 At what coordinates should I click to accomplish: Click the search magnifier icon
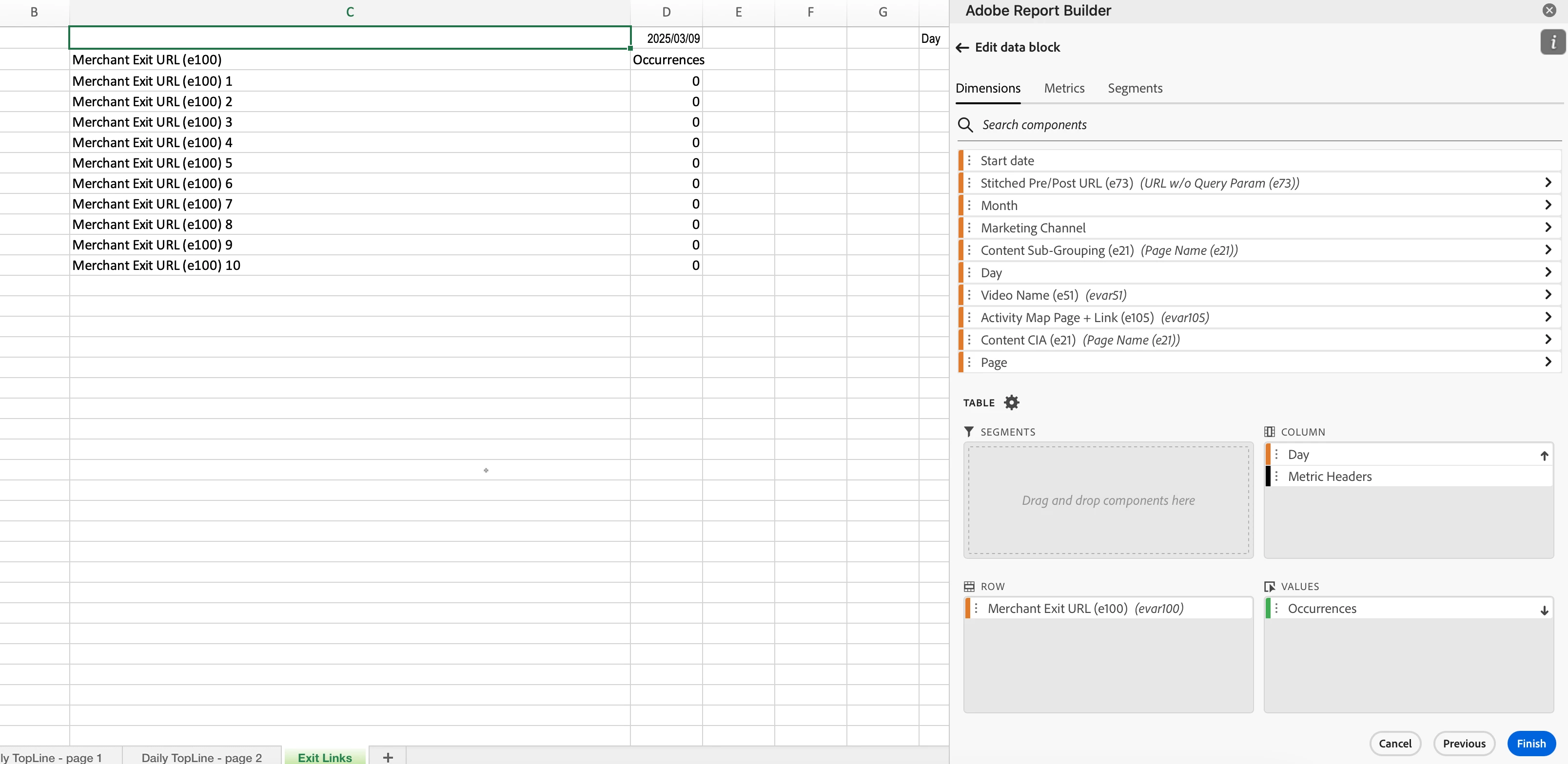[965, 125]
